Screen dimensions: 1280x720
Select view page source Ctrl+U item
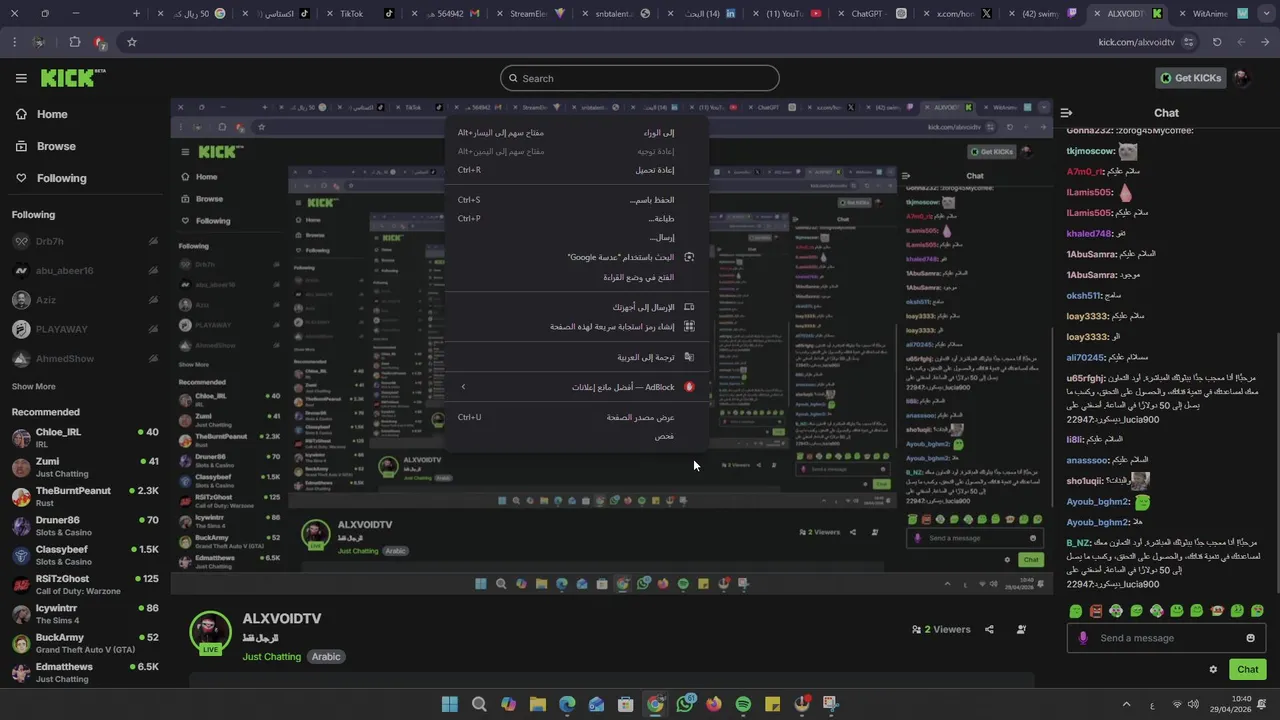click(x=576, y=417)
